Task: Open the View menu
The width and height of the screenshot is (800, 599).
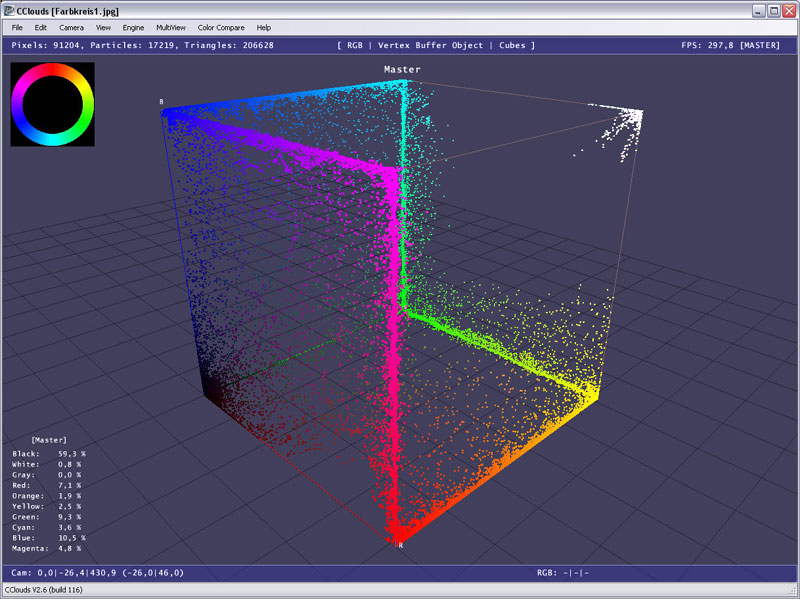Action: [x=103, y=27]
